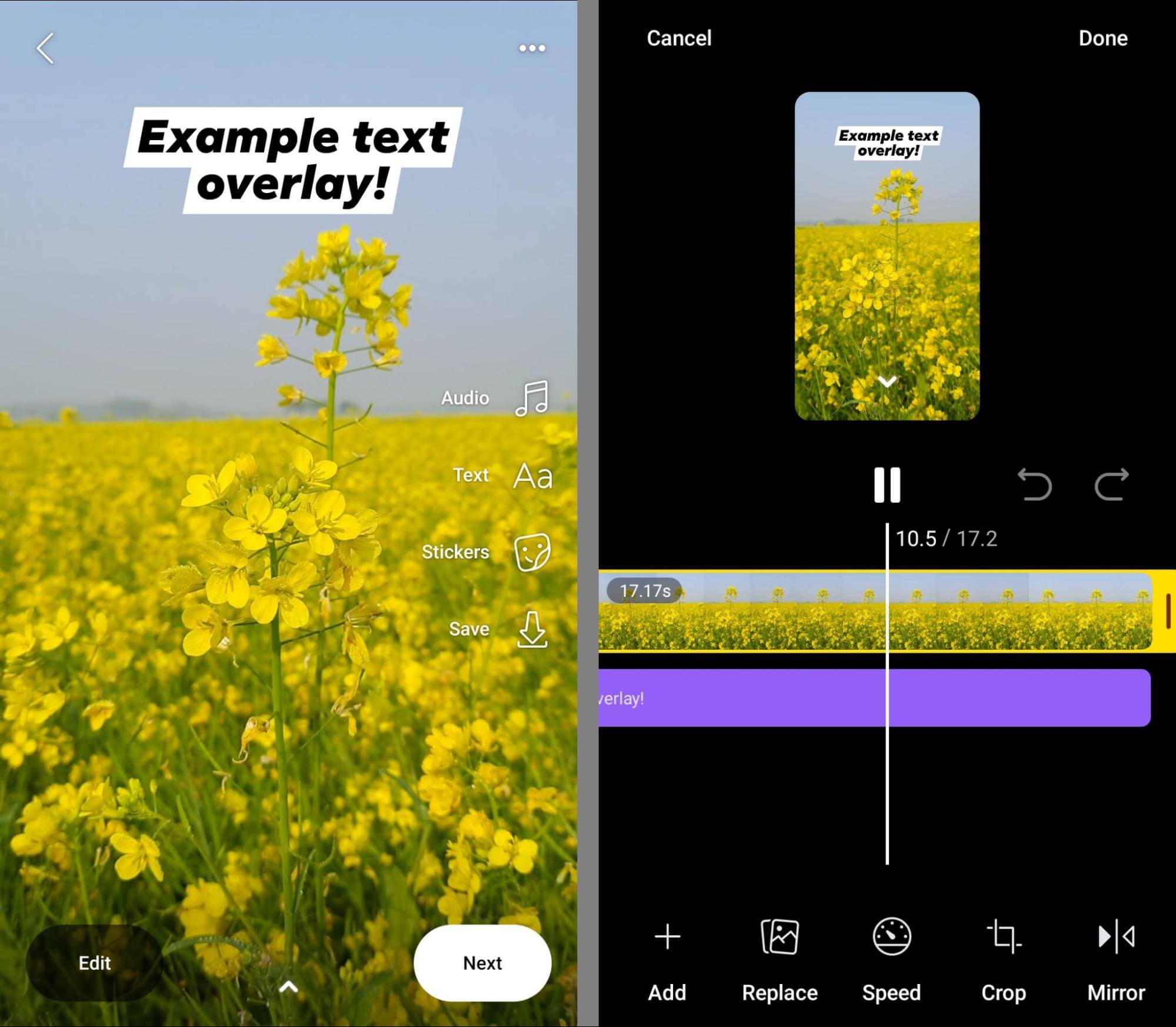This screenshot has width=1176, height=1027.
Task: Click the redo button
Action: point(1111,487)
